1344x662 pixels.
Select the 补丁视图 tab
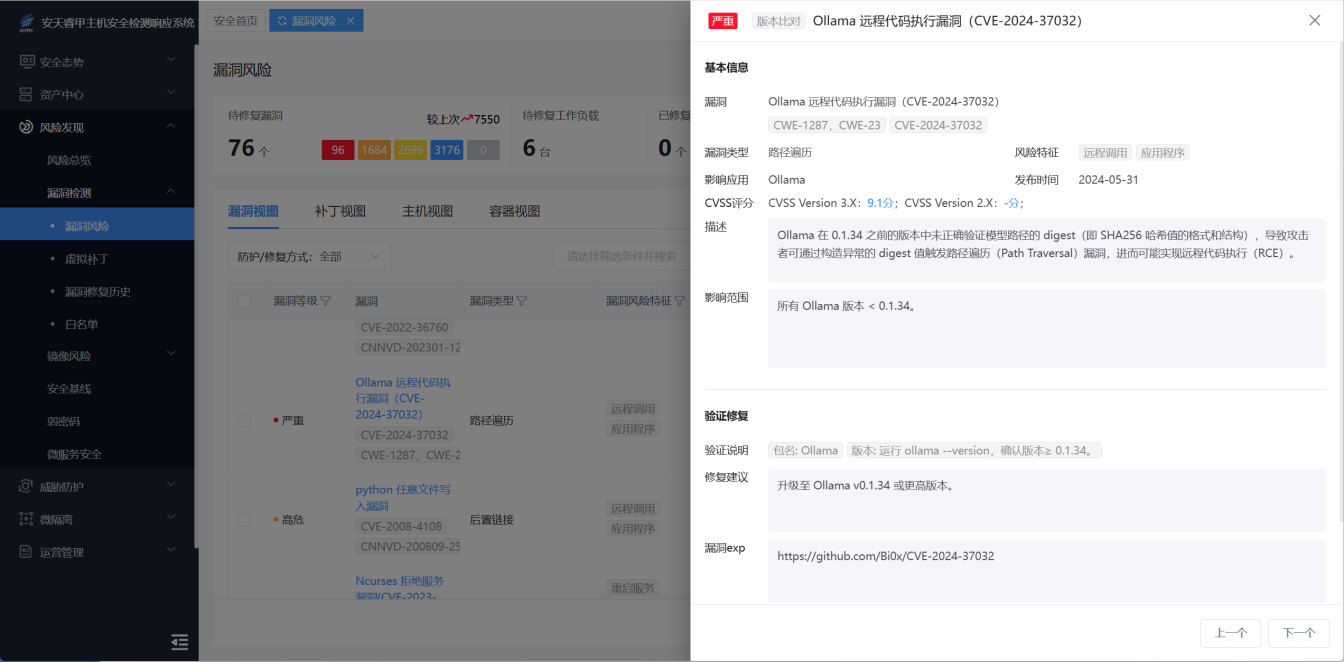(x=340, y=211)
